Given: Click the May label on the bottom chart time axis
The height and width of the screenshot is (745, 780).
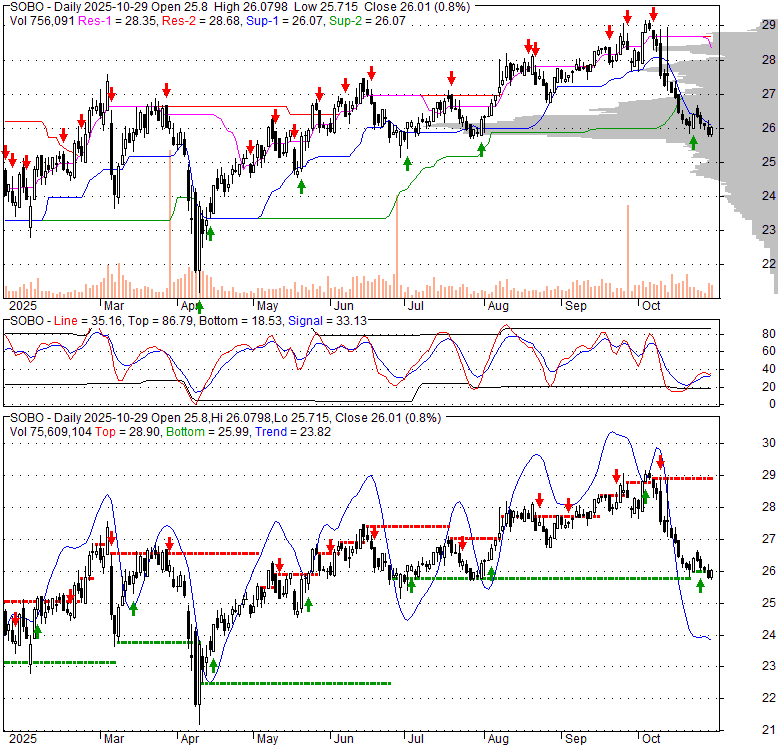Looking at the screenshot, I should coord(267,739).
